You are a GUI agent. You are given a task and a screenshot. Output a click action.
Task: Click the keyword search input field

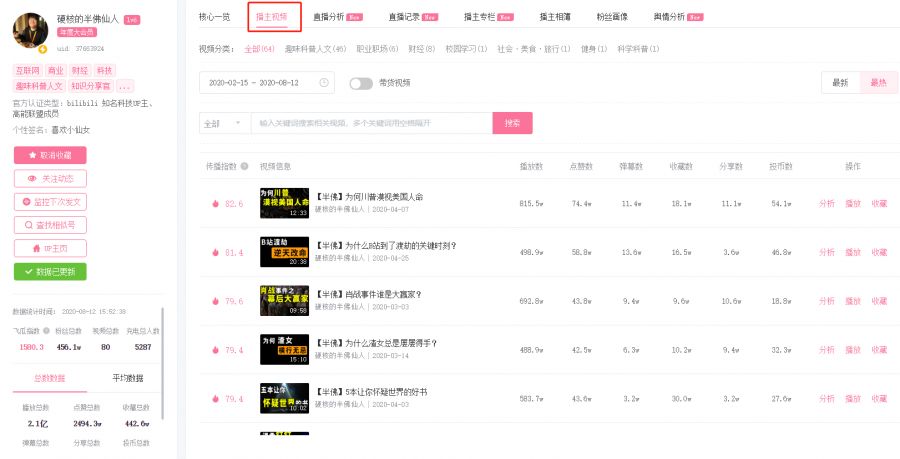370,123
